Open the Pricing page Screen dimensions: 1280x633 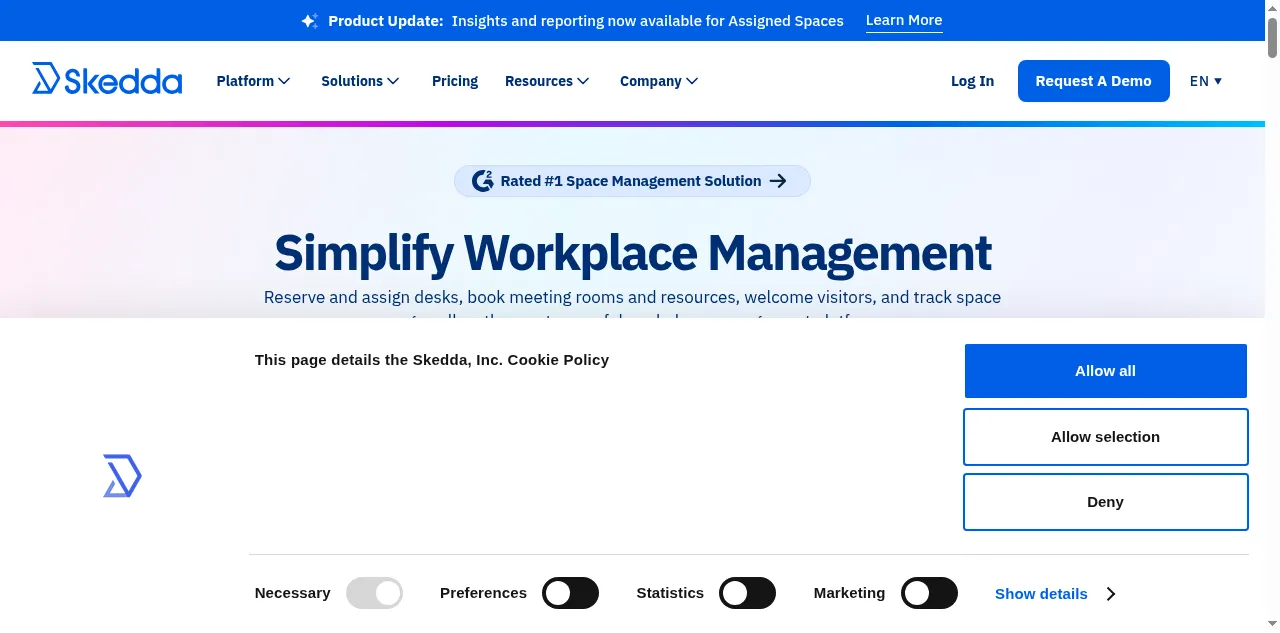tap(455, 81)
